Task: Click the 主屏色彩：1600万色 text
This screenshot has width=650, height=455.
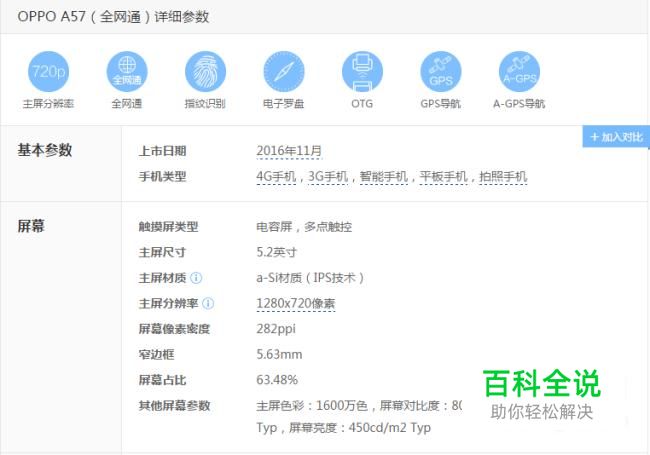Action: [312, 406]
